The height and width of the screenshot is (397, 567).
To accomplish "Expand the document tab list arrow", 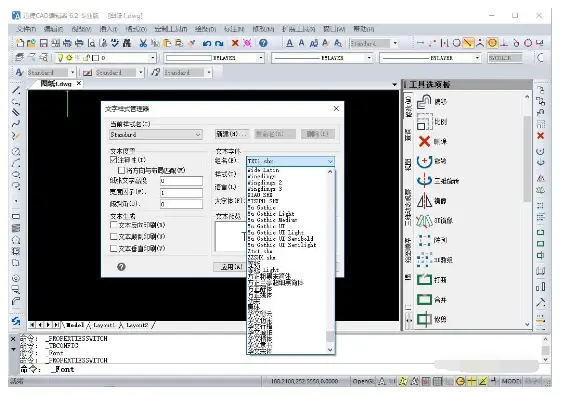I will point(395,85).
